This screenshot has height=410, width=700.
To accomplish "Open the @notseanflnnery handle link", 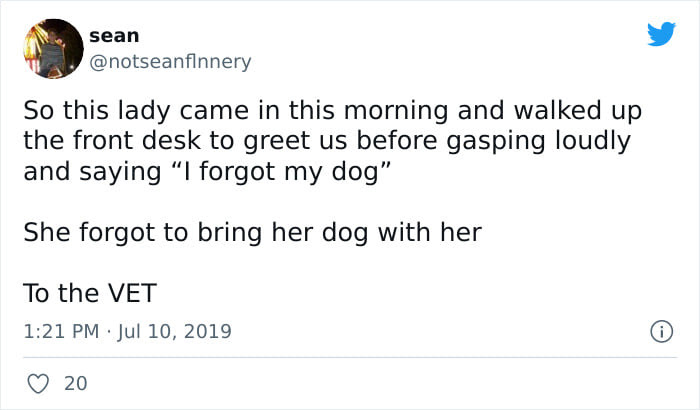I will tap(170, 61).
